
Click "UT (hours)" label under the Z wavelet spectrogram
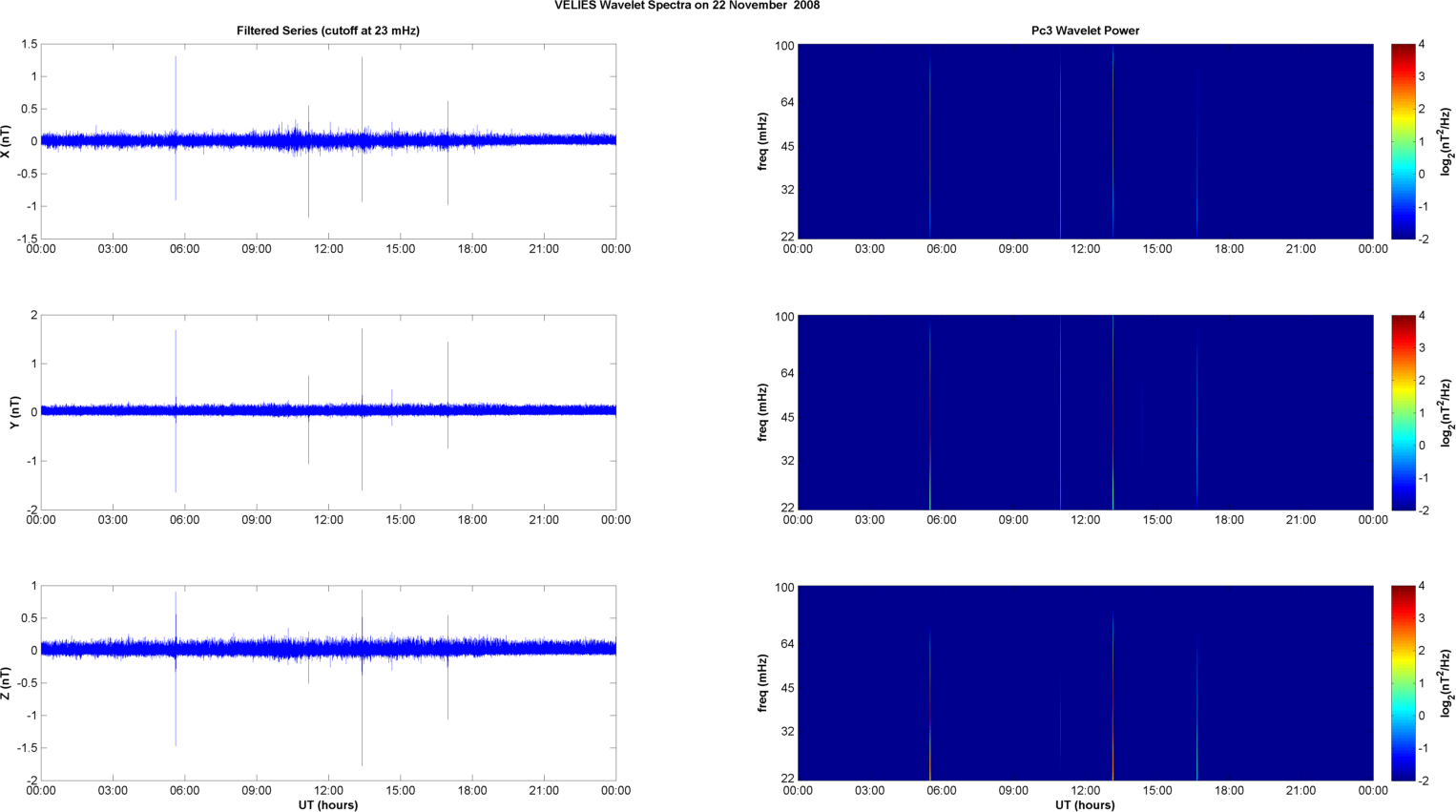point(1085,805)
